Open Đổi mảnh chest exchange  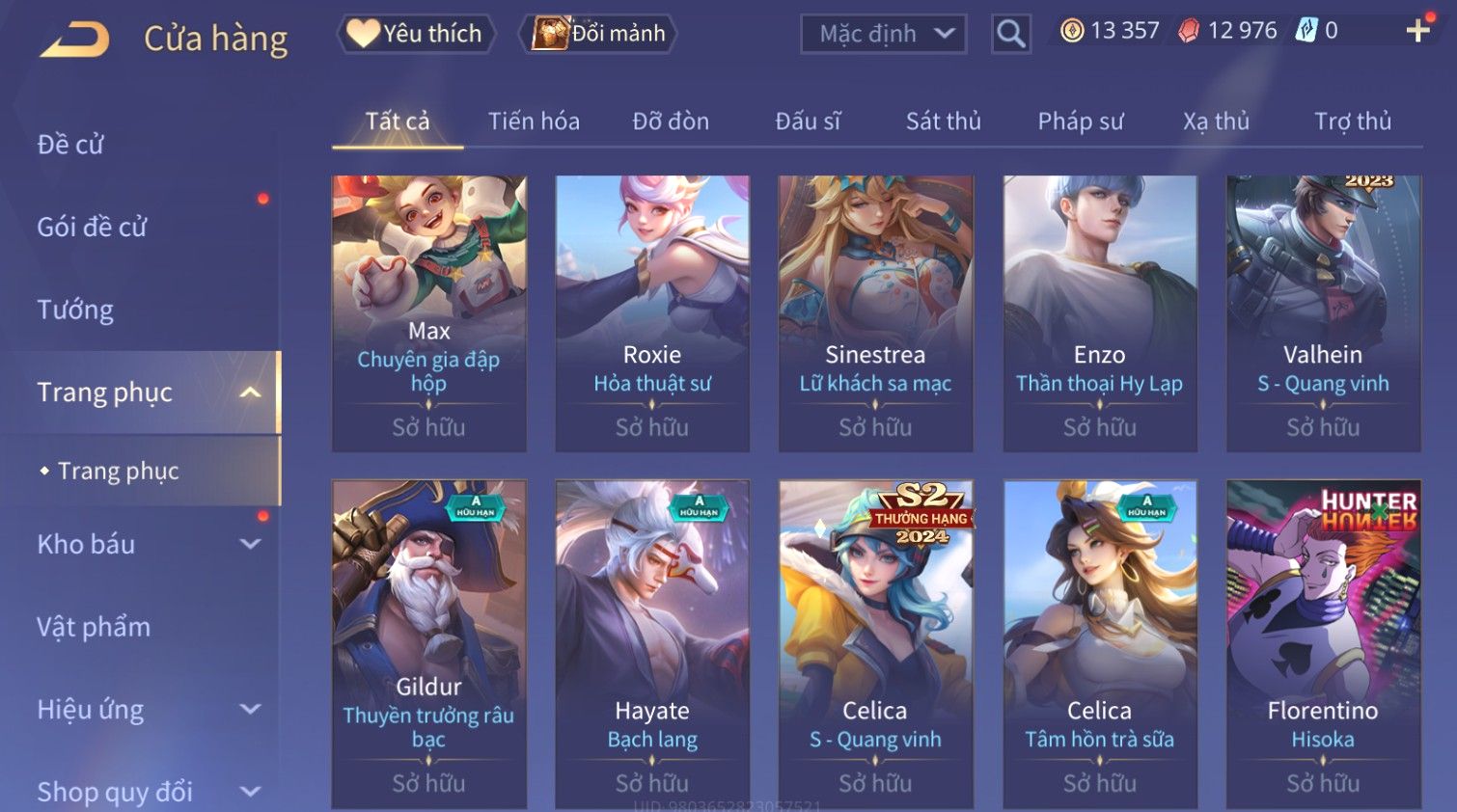point(598,34)
